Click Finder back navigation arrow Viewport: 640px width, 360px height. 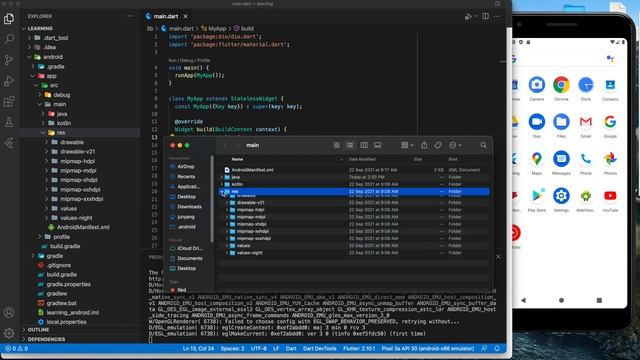coord(225,145)
